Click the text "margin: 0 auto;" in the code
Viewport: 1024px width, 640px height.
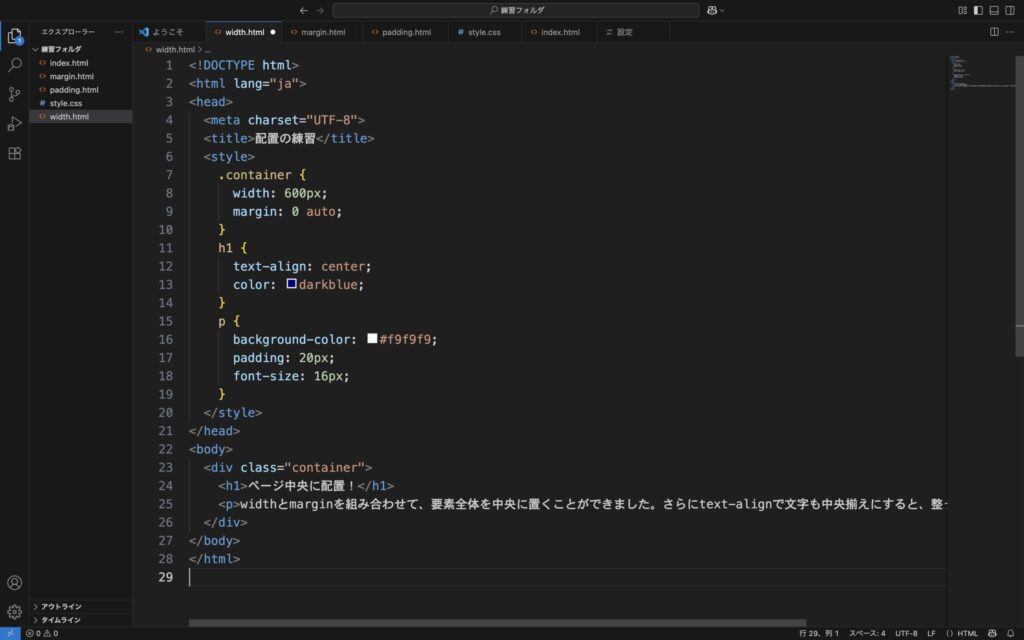point(287,212)
